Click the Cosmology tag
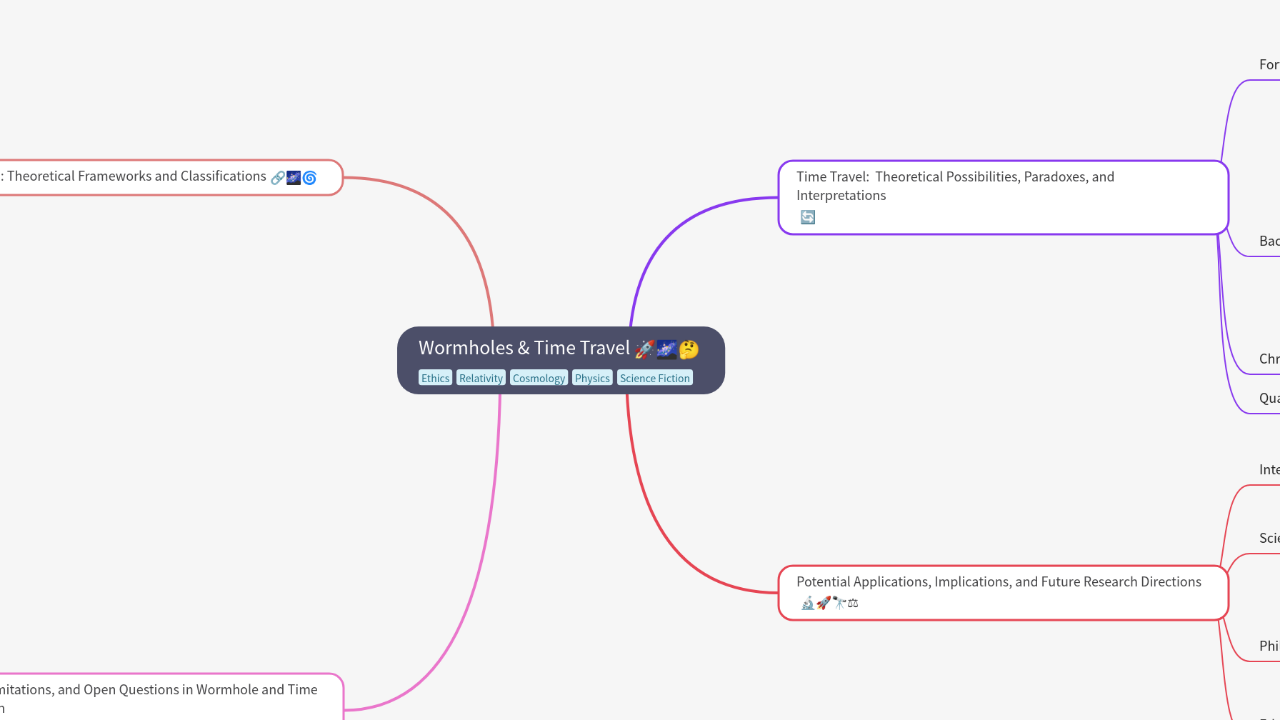The width and height of the screenshot is (1280, 720). pyautogui.click(x=539, y=378)
